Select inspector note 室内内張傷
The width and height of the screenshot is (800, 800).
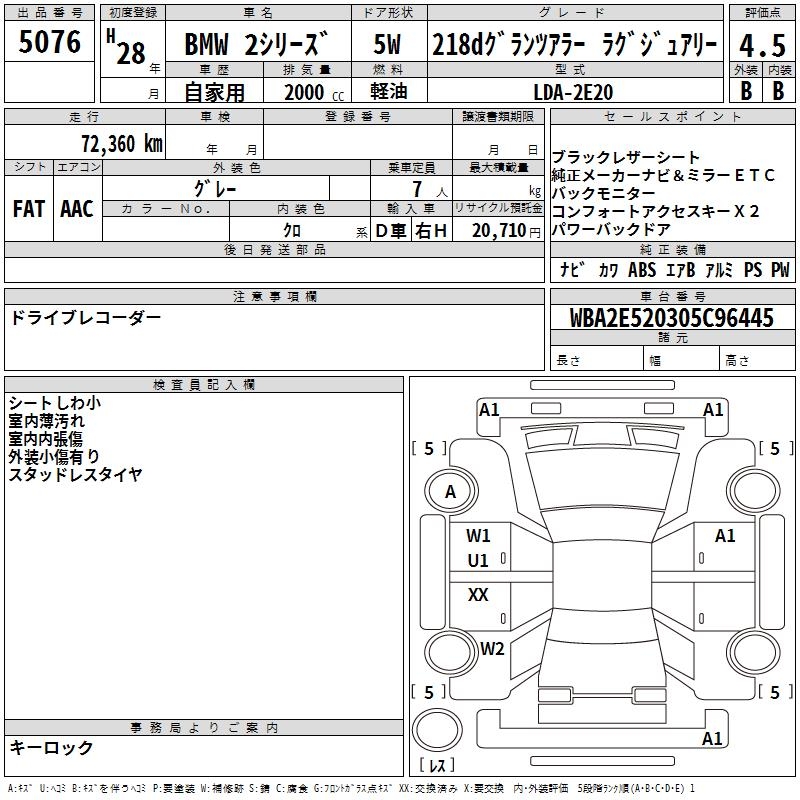[x=45, y=438]
